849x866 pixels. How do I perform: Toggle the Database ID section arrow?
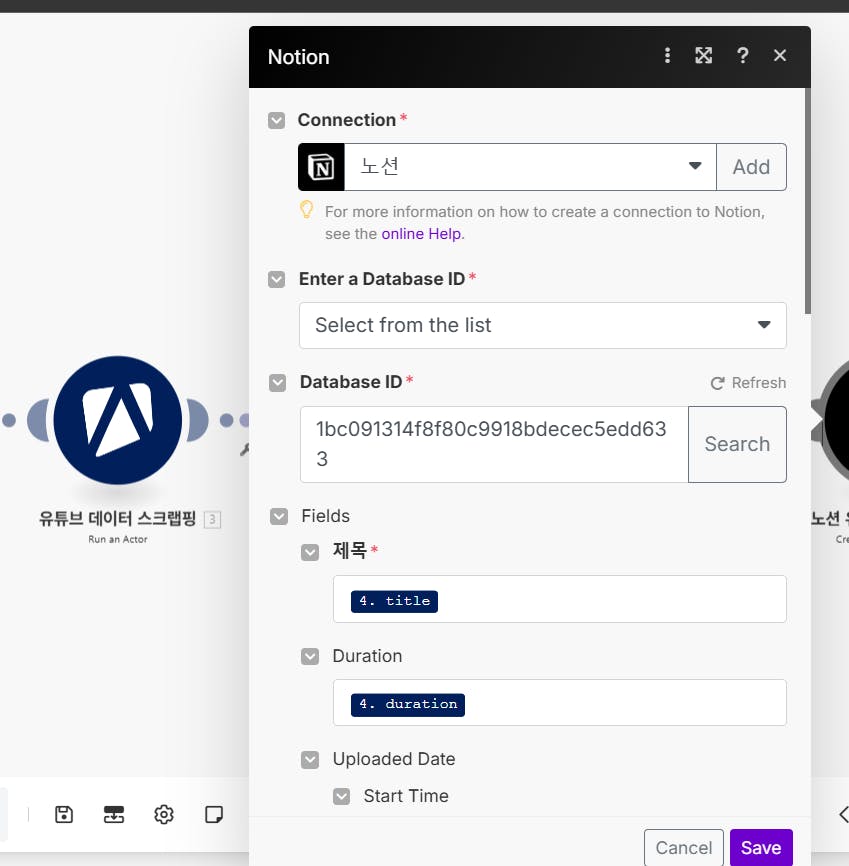point(277,383)
